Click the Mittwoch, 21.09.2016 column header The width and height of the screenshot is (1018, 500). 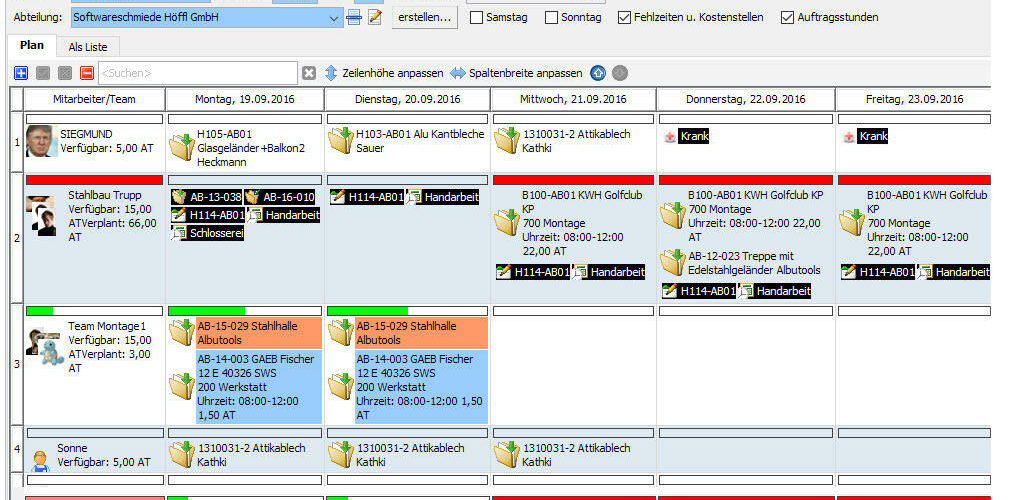click(x=573, y=99)
